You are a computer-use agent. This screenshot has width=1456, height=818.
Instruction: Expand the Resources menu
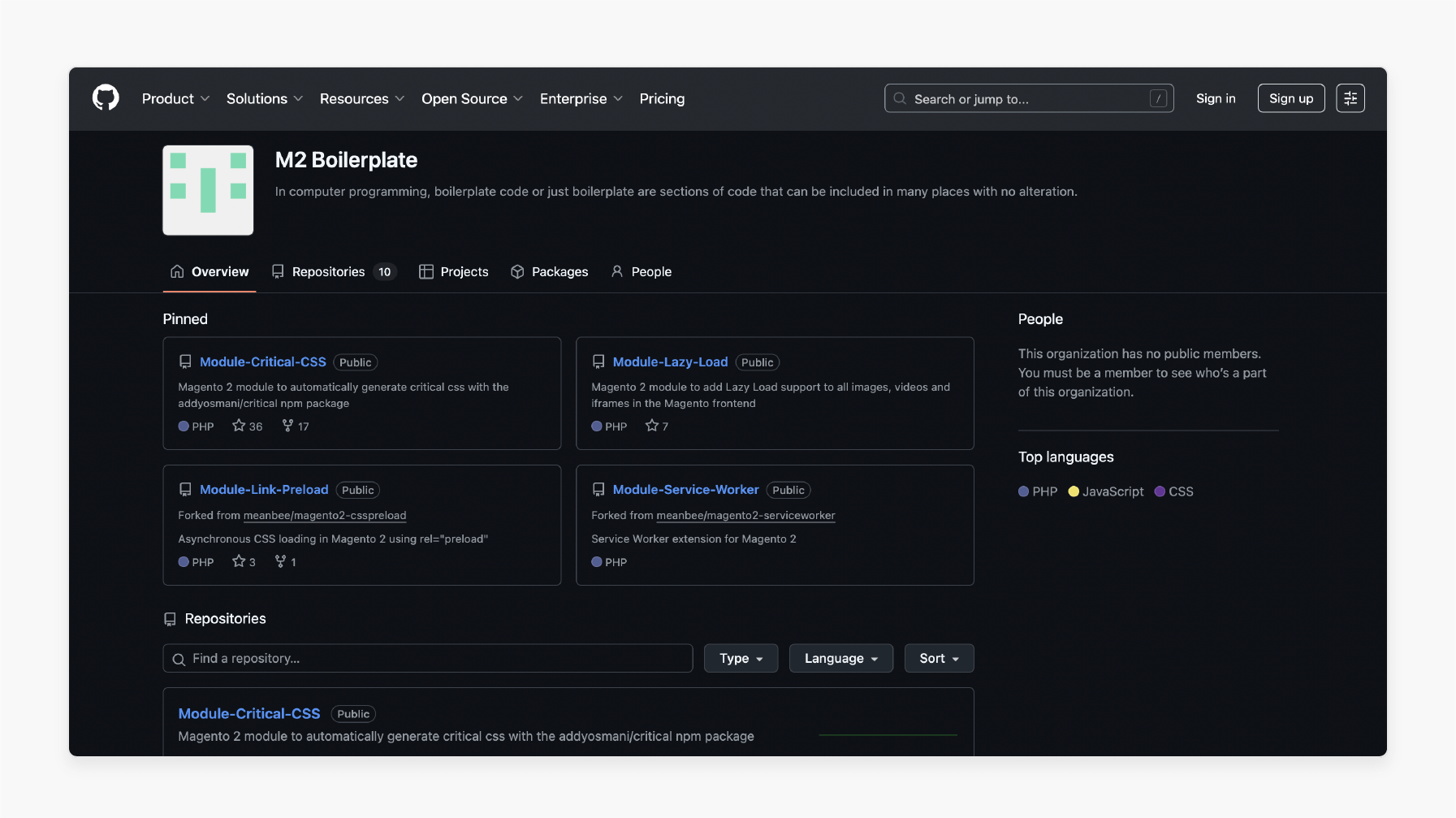pyautogui.click(x=362, y=98)
